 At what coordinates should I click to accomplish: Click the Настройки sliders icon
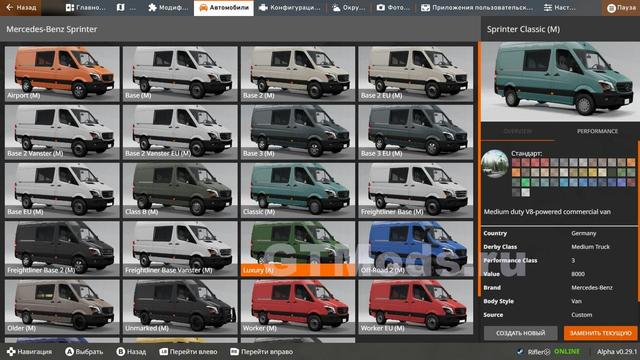pos(547,7)
